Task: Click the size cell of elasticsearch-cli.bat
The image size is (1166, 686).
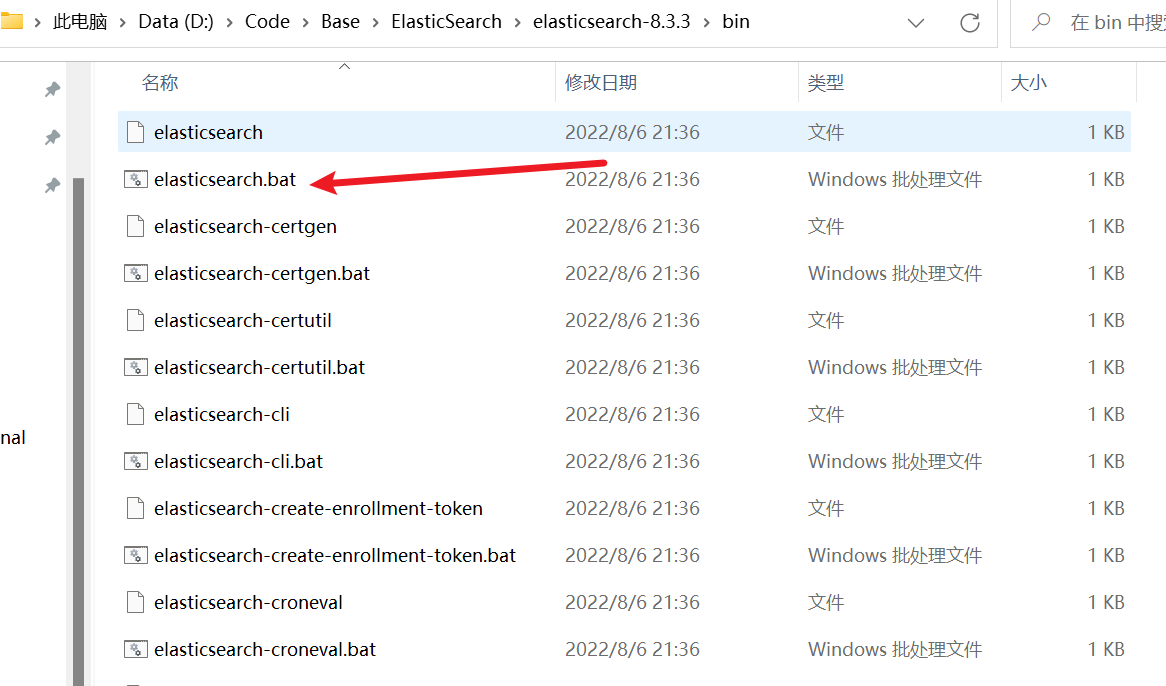Action: click(x=1106, y=462)
